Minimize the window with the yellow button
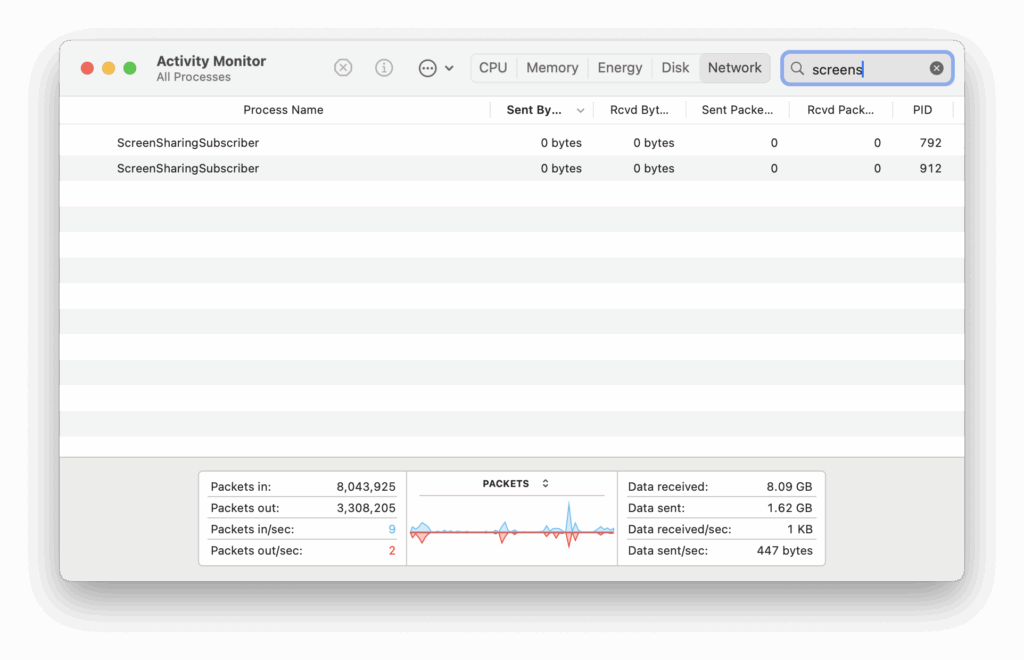Image resolution: width=1024 pixels, height=660 pixels. (108, 68)
